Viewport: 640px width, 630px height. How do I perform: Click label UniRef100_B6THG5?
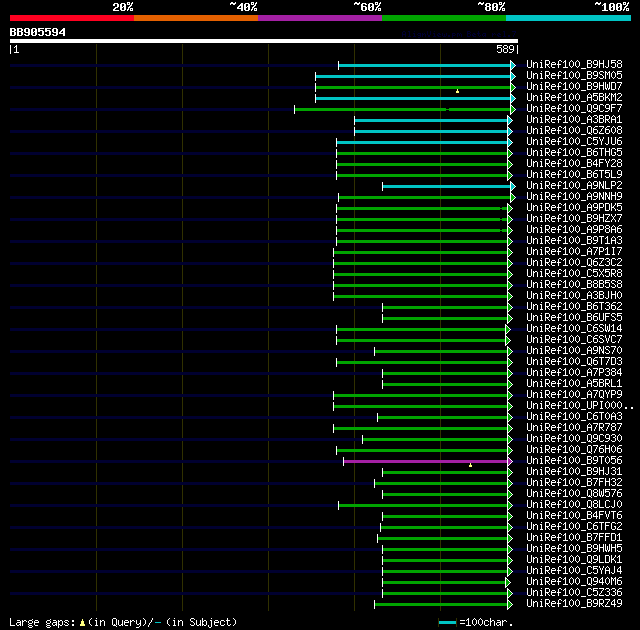coord(574,153)
